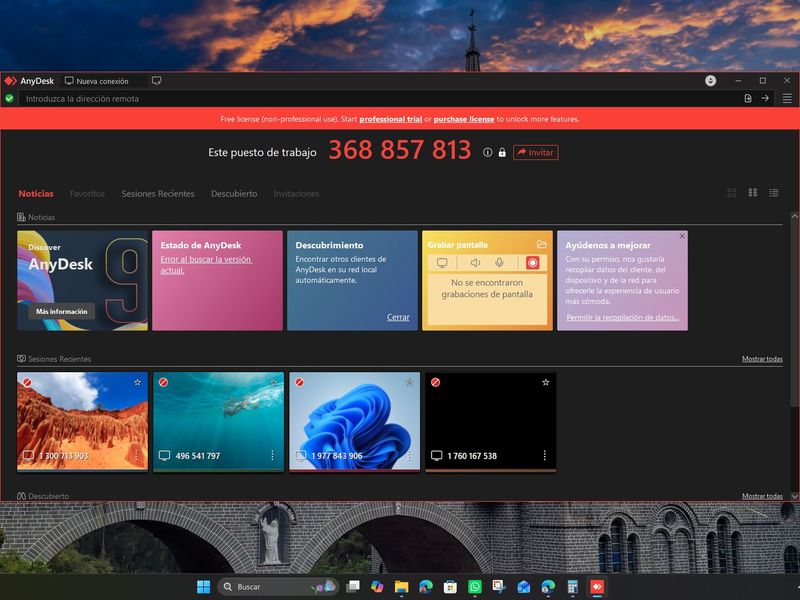This screenshot has width=800, height=600.
Task: Click the green connection status icon
Action: [9, 98]
